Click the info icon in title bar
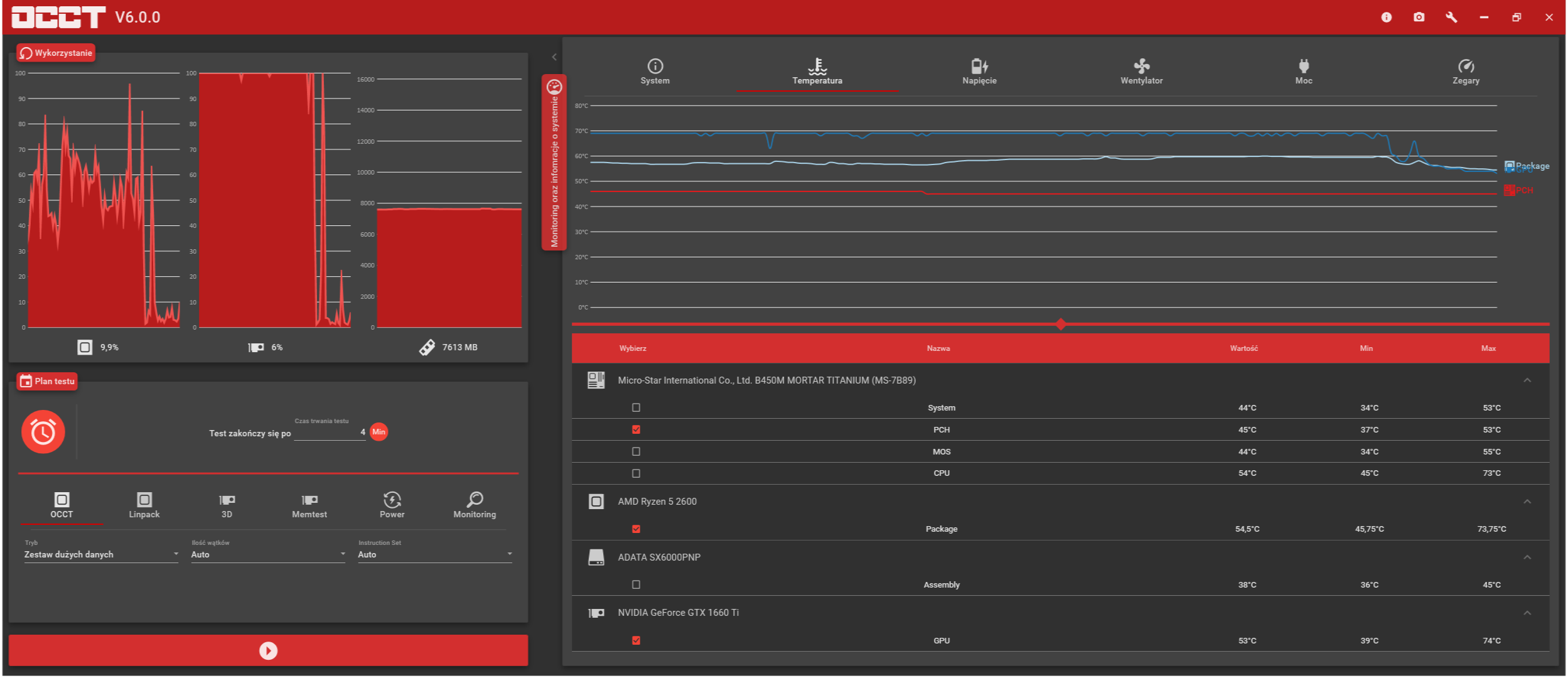The image size is (1568, 678). tap(1386, 17)
